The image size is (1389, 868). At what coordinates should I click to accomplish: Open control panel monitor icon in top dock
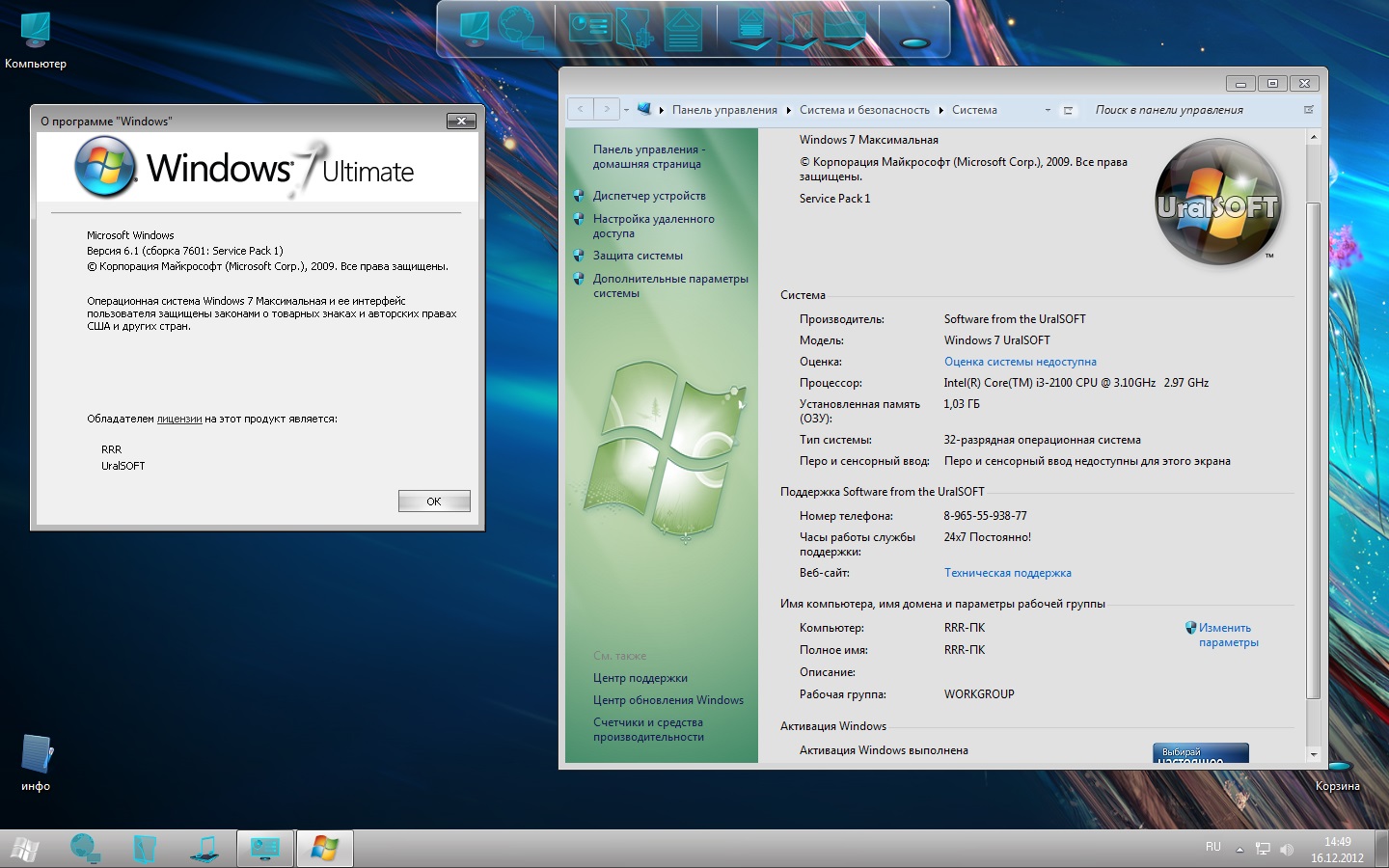coord(590,28)
